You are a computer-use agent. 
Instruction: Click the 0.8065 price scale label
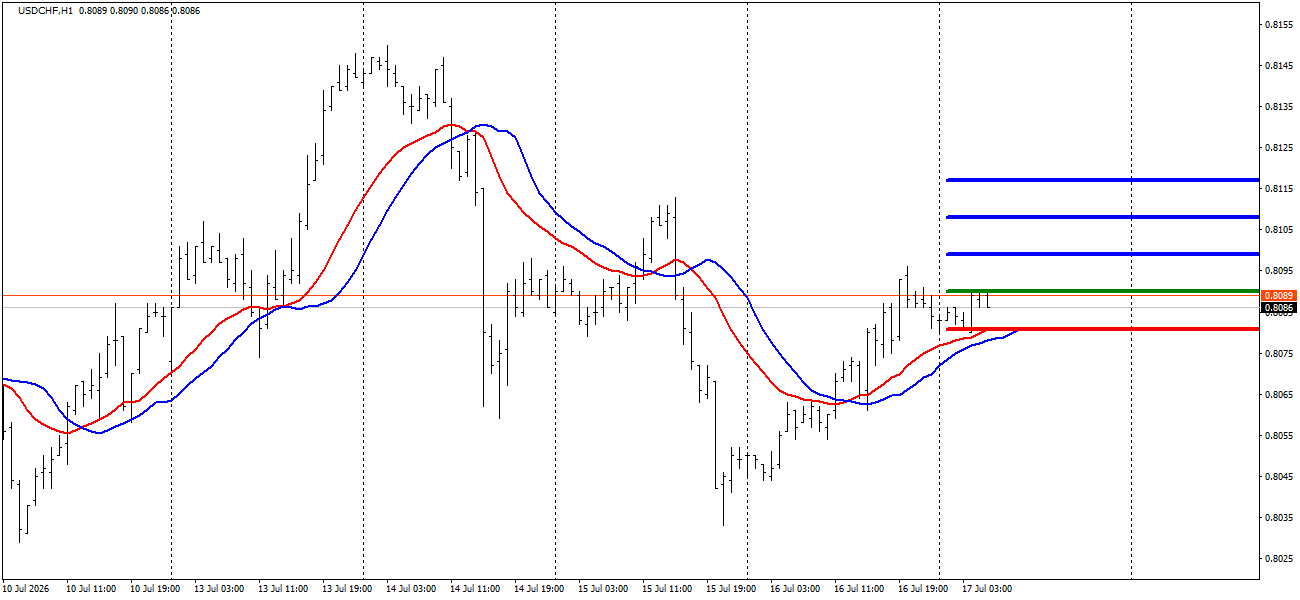pyautogui.click(x=1280, y=394)
